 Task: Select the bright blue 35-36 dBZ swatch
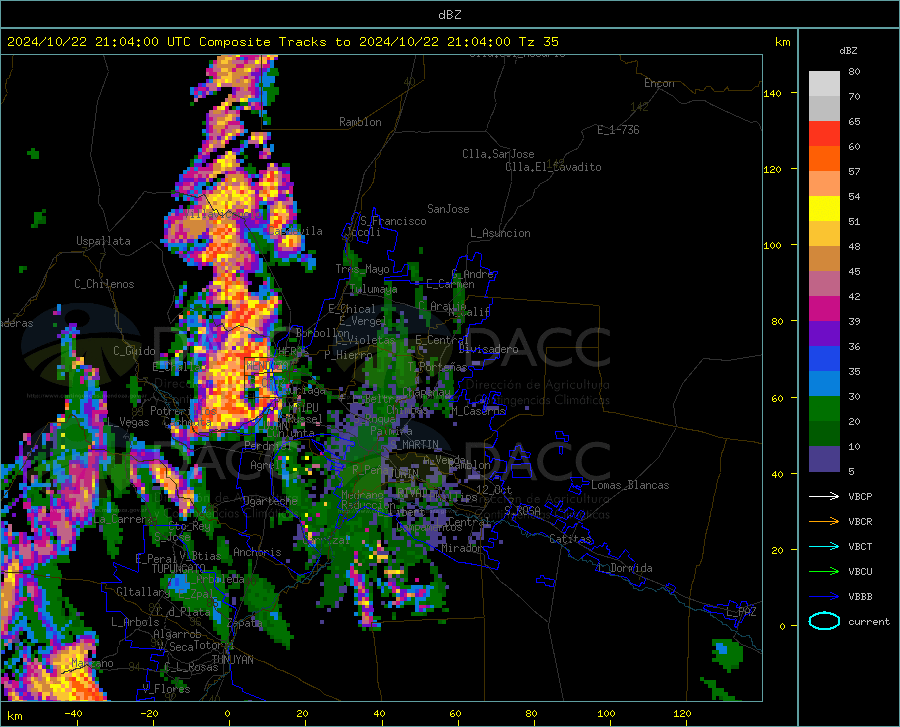coord(824,359)
